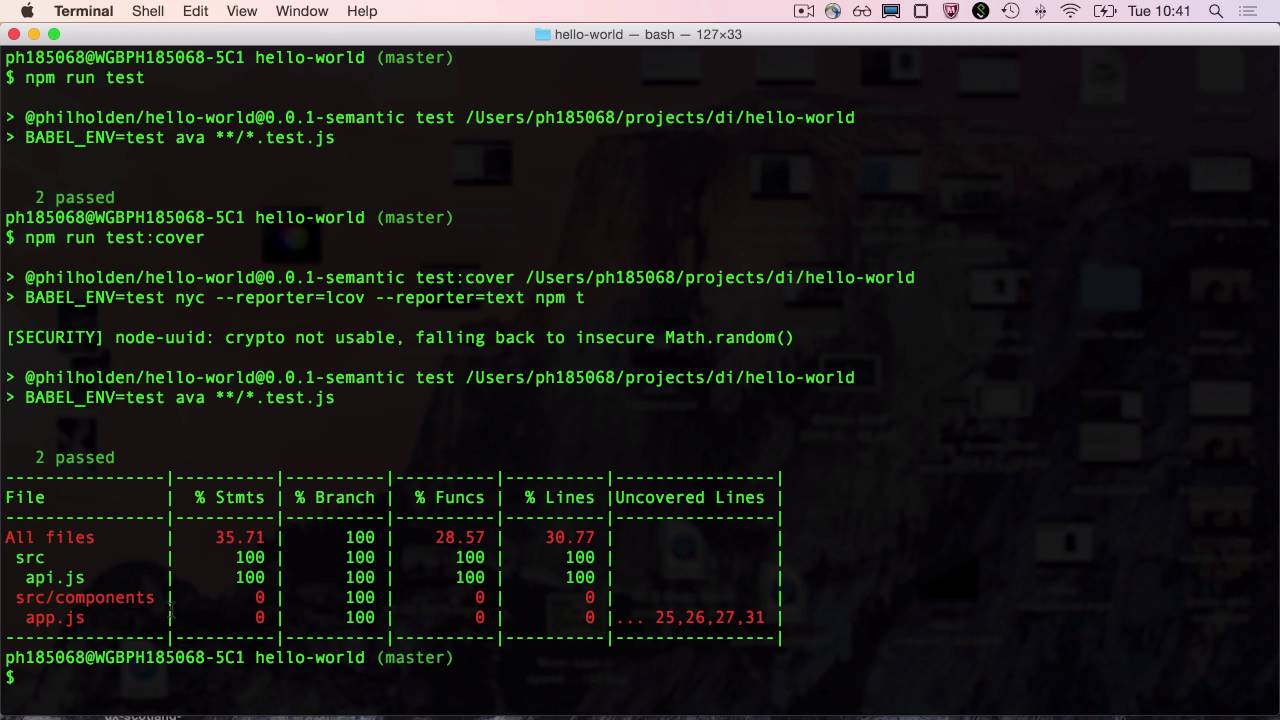Click the screen recording camera menu bar icon
Screen dimensions: 1280x720
[803, 11]
